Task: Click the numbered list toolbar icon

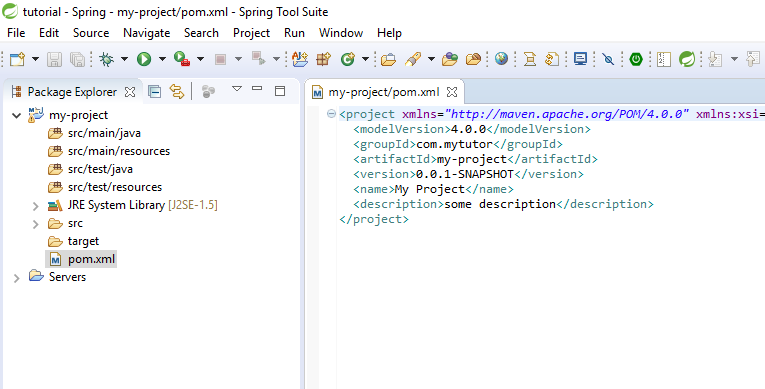Action: 664,59
